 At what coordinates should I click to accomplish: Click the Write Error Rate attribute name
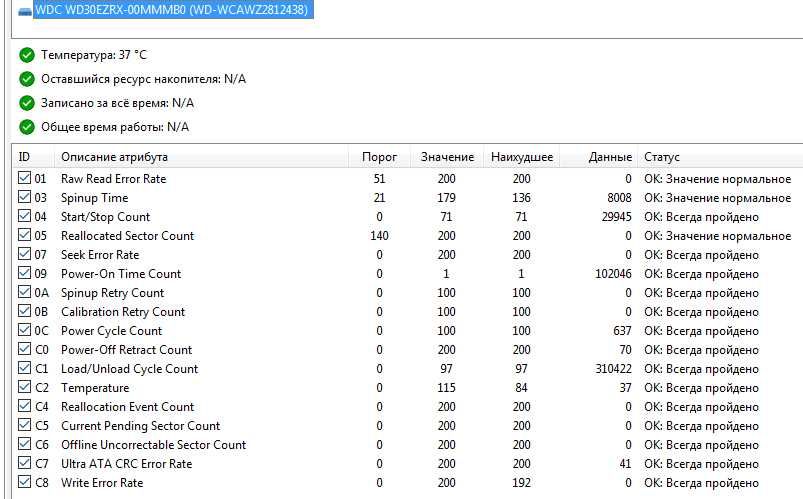point(102,482)
